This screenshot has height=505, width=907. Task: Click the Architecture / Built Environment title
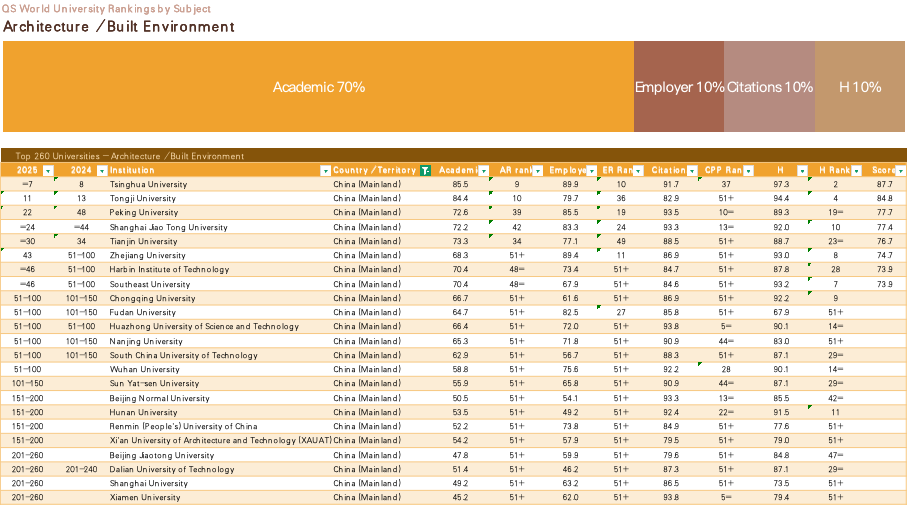click(119, 27)
